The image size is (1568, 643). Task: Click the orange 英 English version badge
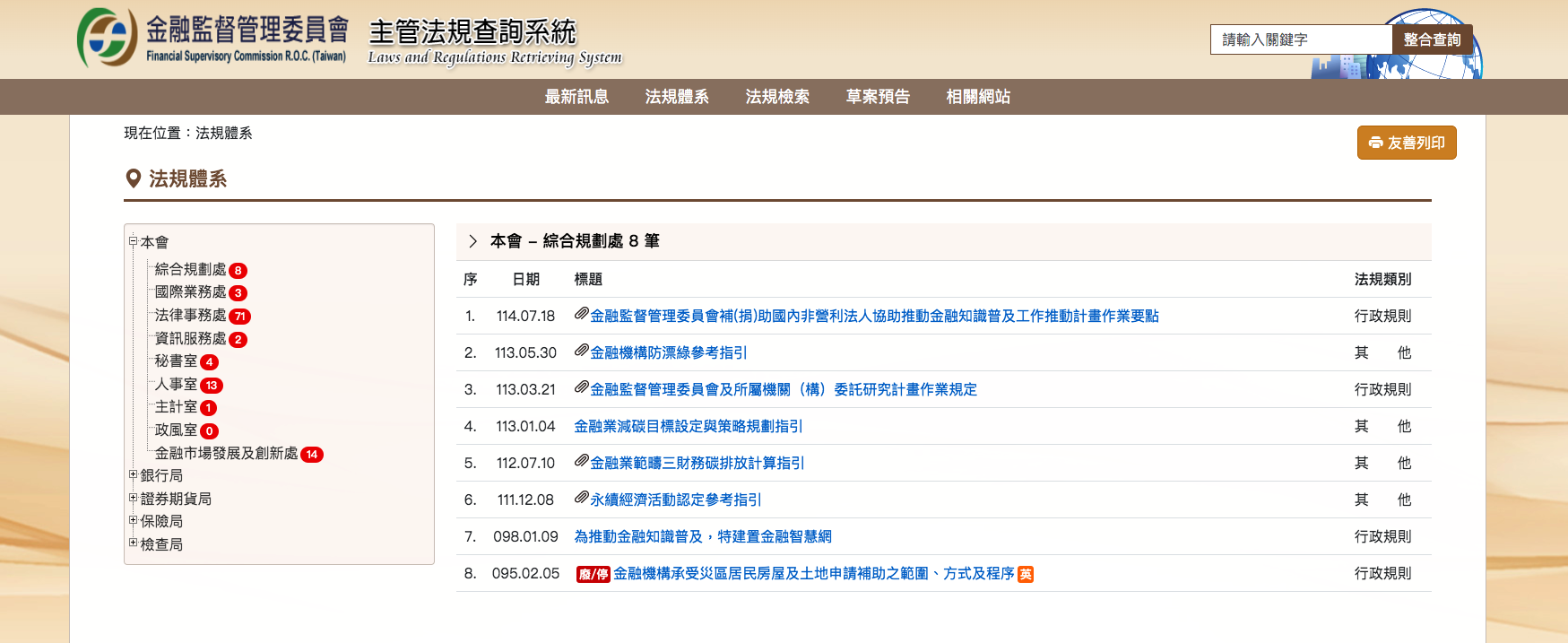point(1026,574)
